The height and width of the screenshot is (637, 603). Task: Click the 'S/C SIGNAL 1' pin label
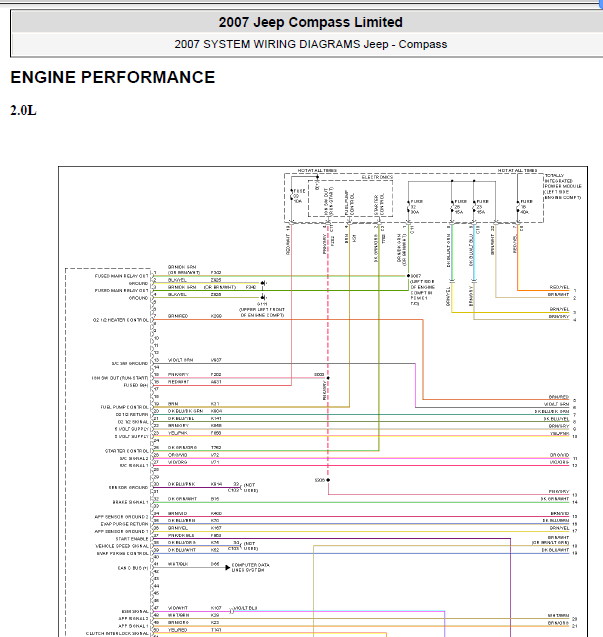point(134,466)
